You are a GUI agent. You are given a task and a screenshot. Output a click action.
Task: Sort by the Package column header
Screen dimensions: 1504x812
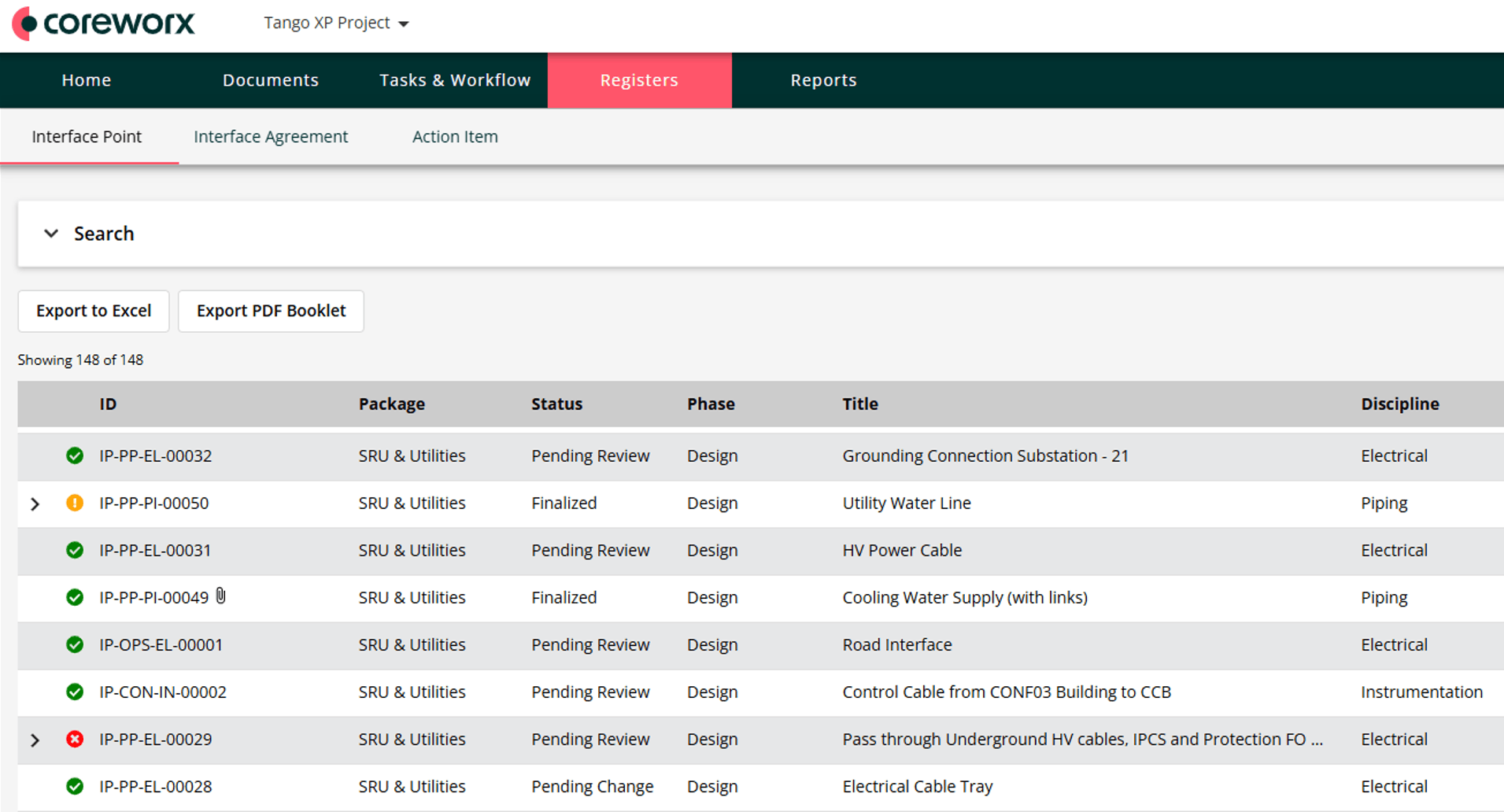[392, 404]
